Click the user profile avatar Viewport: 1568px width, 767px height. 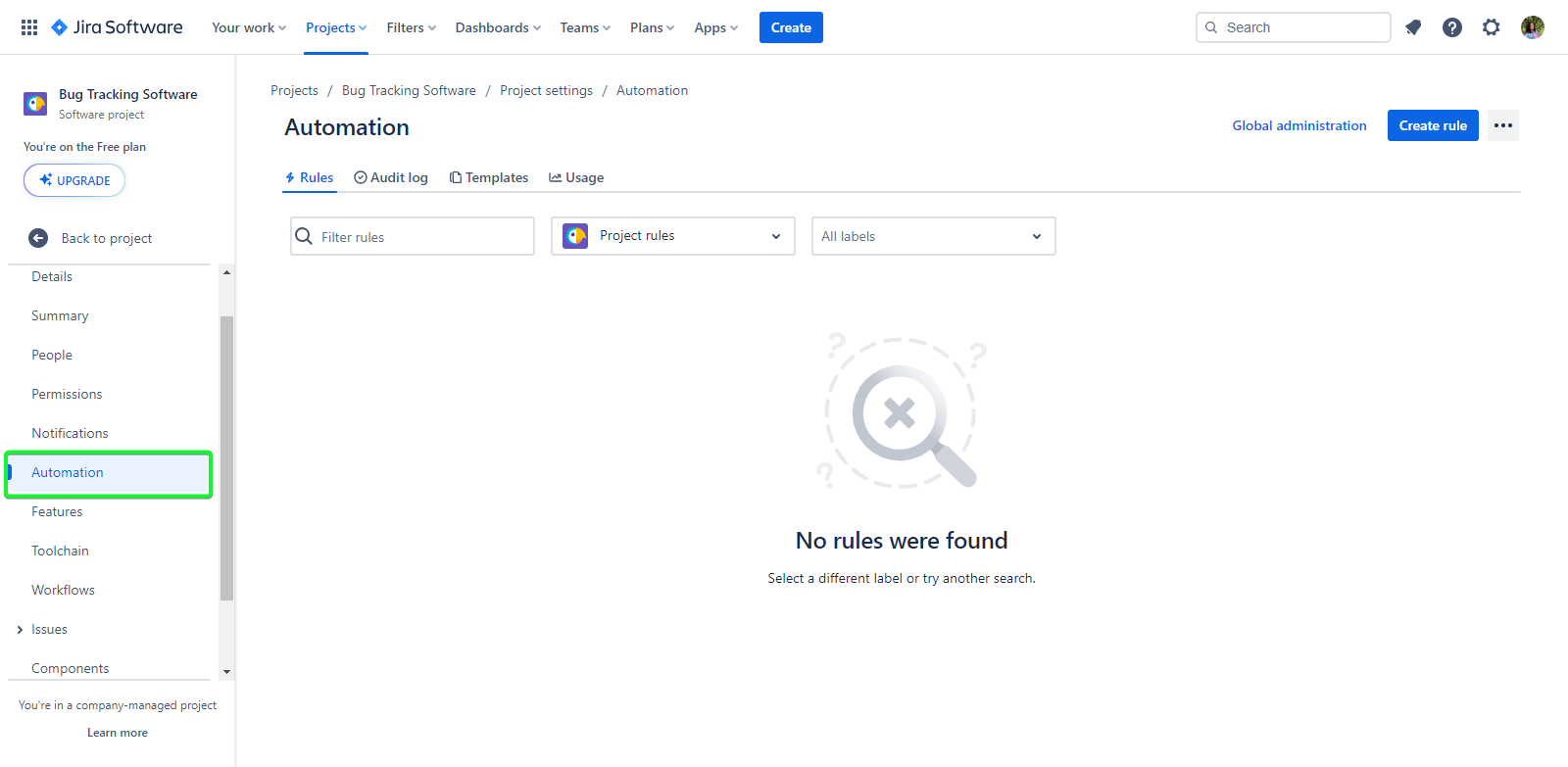point(1532,27)
